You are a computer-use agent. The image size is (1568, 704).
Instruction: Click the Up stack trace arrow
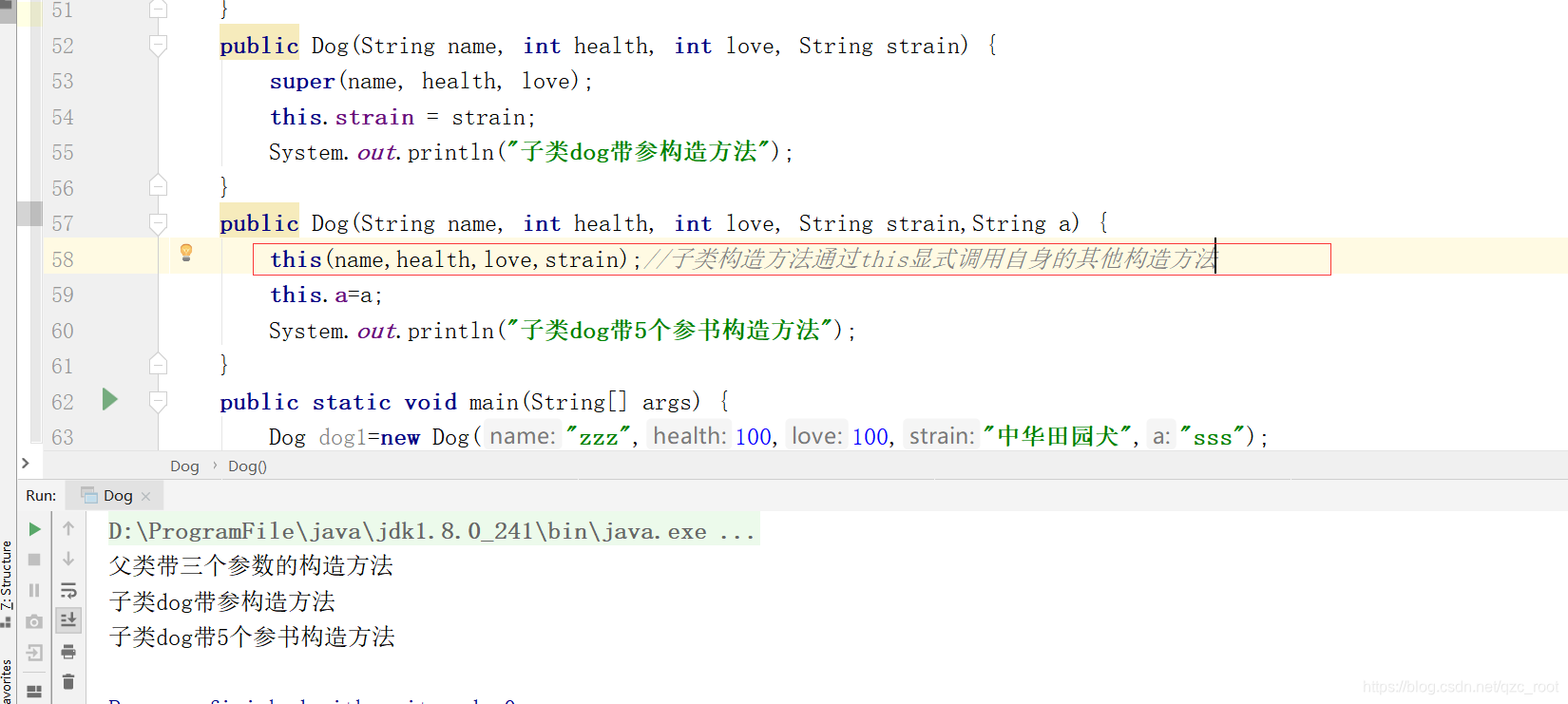pyautogui.click(x=68, y=528)
